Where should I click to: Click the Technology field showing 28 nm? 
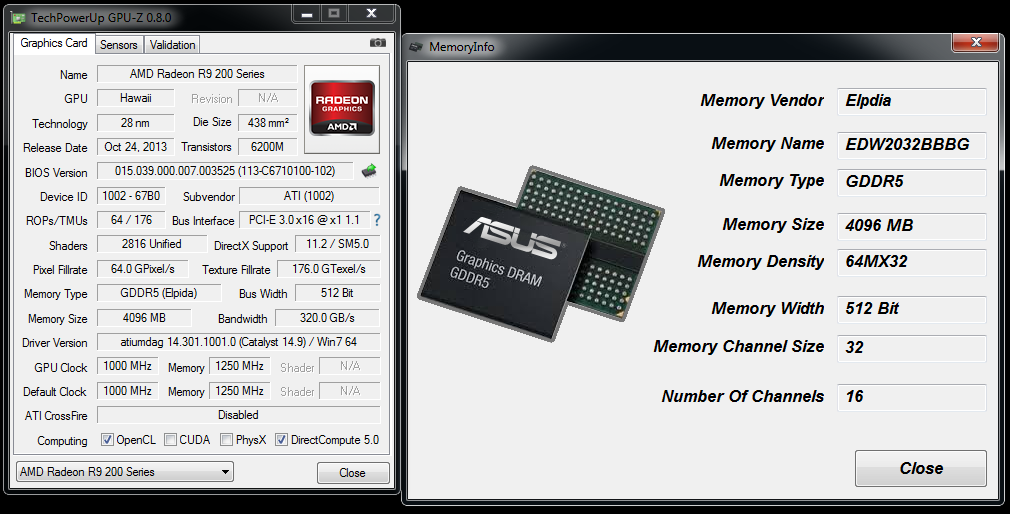click(136, 122)
